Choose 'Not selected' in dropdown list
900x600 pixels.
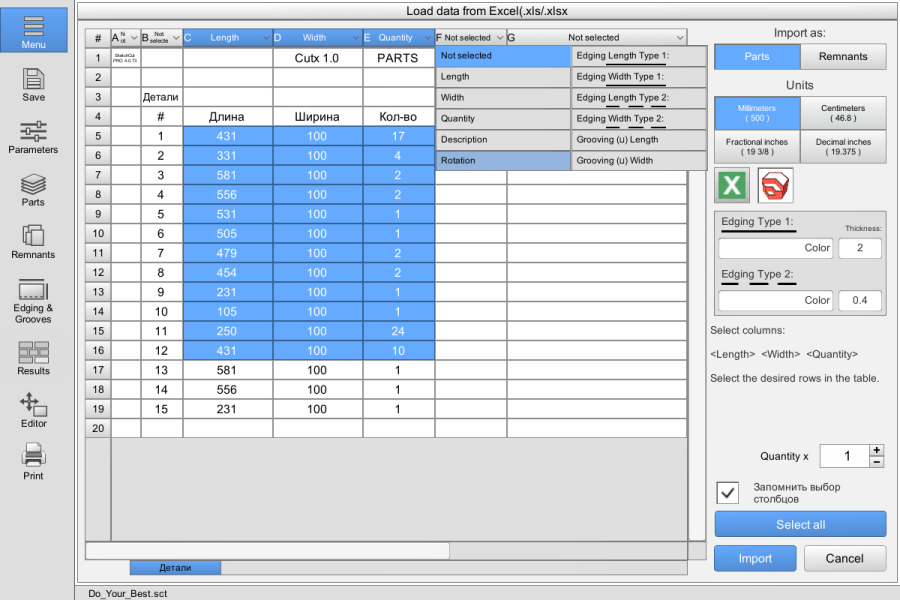click(503, 56)
